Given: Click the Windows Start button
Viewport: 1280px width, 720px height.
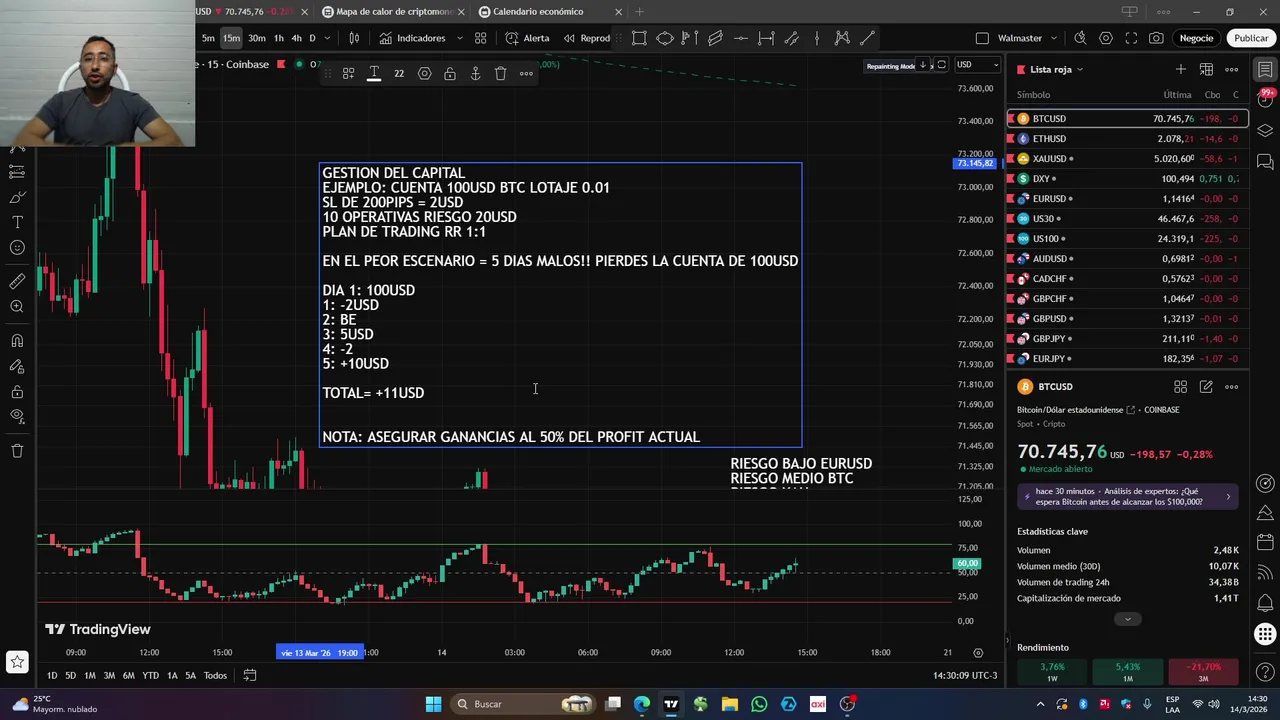Looking at the screenshot, I should coord(433,704).
